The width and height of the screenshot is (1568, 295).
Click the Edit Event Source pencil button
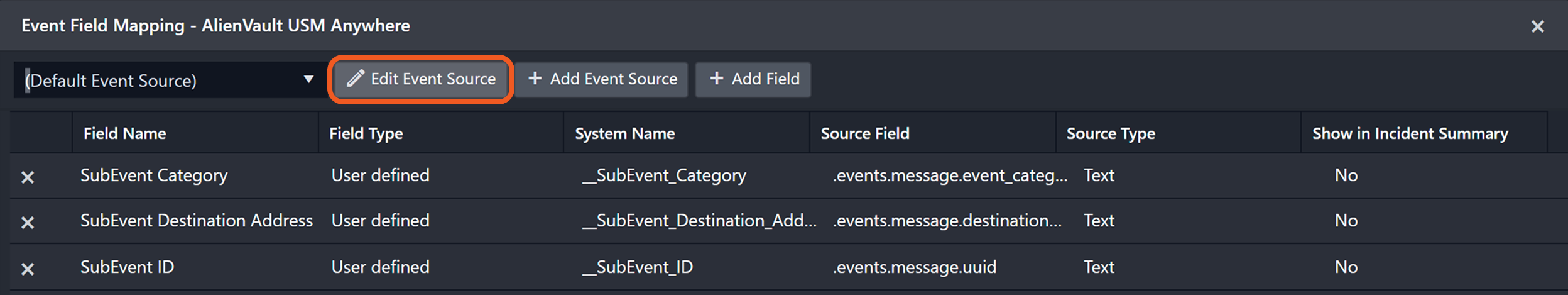[421, 79]
